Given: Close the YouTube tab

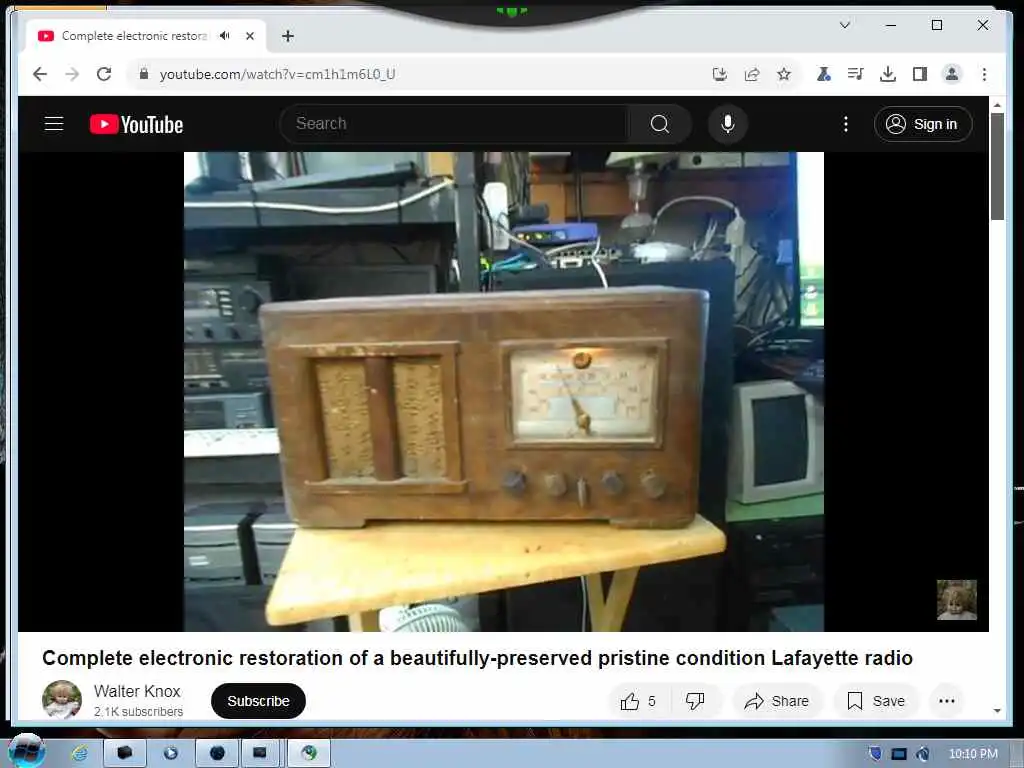Looking at the screenshot, I should pyautogui.click(x=249, y=36).
